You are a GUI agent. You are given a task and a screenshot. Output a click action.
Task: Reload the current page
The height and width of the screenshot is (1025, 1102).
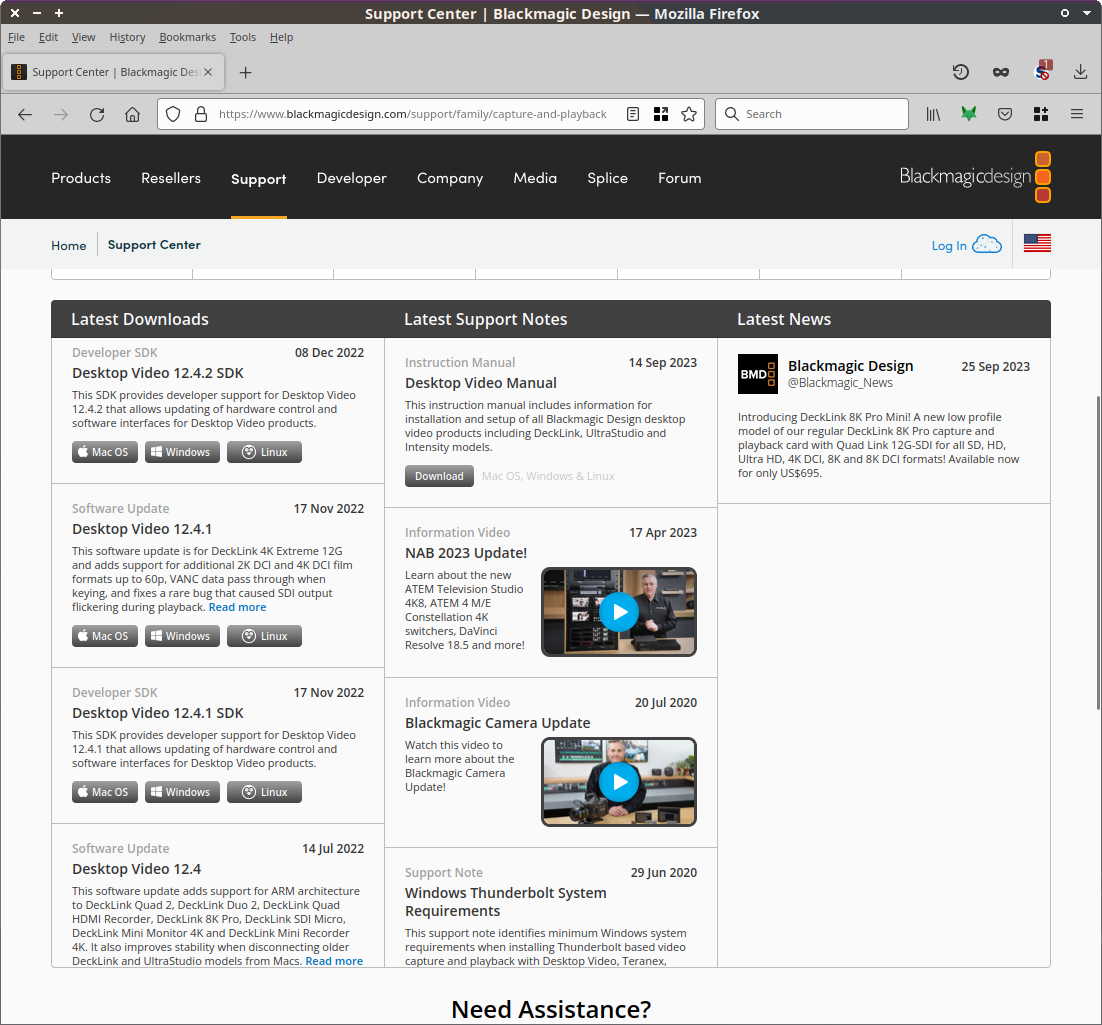(x=97, y=114)
